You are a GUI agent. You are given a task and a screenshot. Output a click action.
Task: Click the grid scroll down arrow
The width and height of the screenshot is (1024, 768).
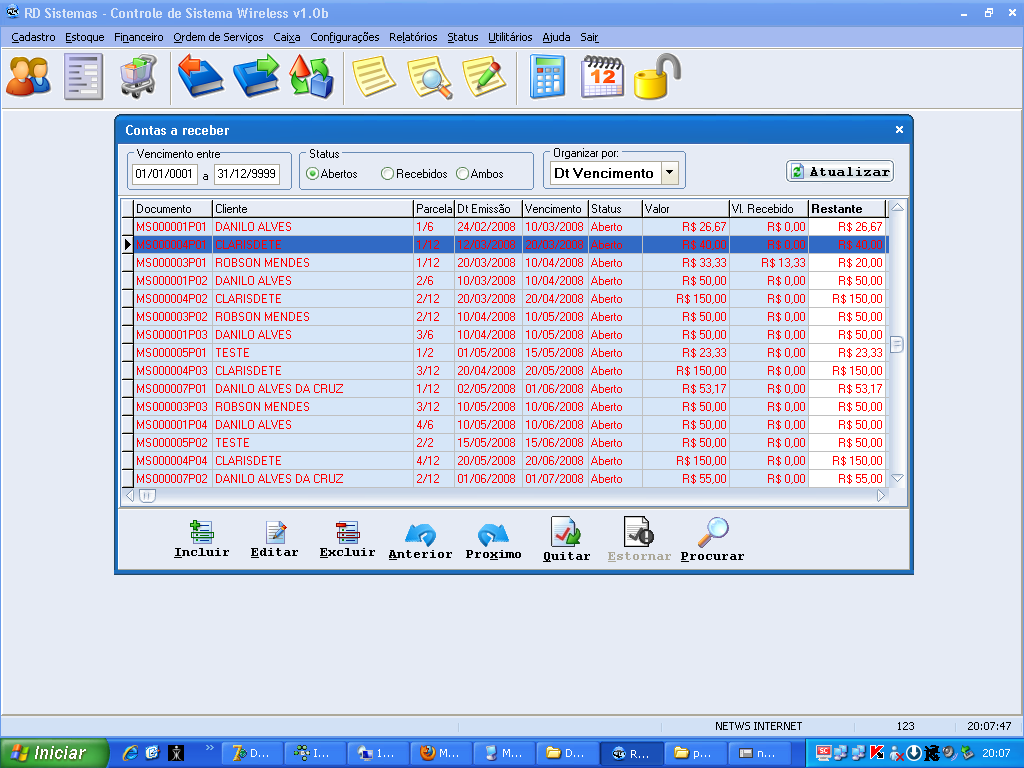[x=898, y=479]
